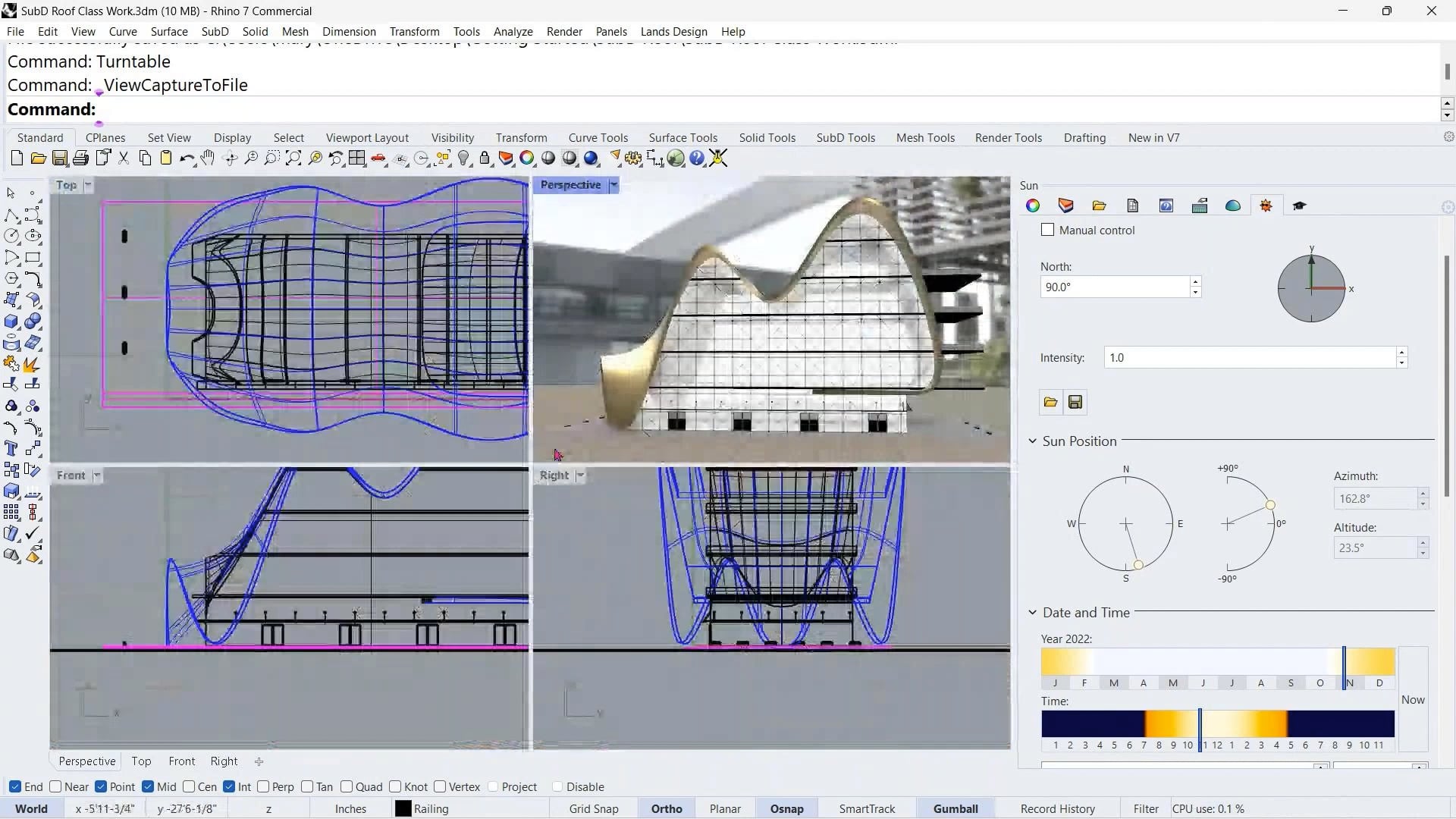Open the graduation cap panel tab
This screenshot has height=819, width=1456.
point(1300,206)
